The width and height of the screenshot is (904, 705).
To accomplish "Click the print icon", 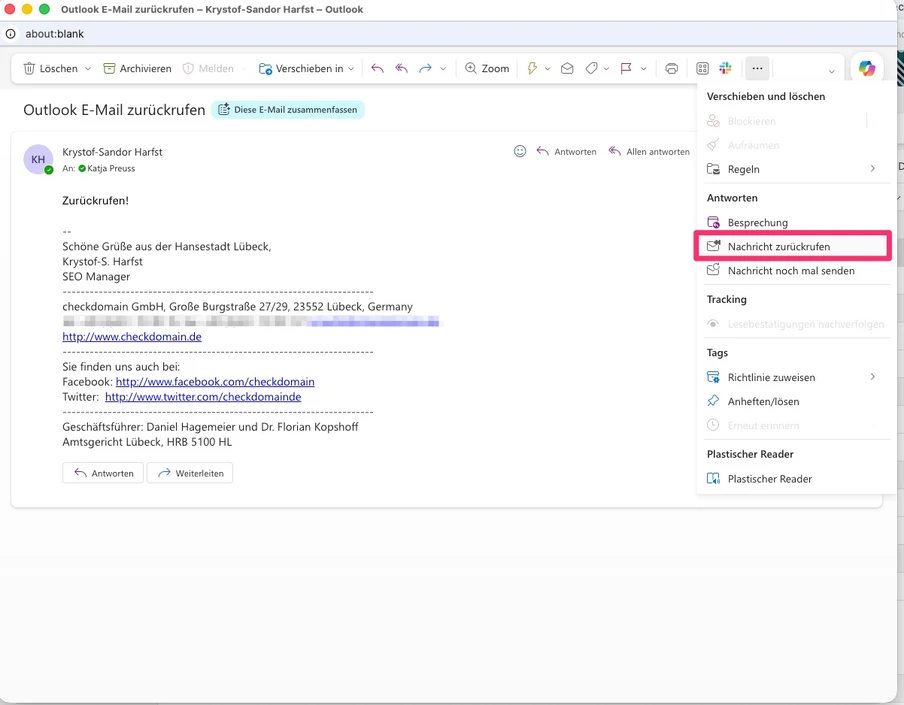I will click(x=672, y=69).
